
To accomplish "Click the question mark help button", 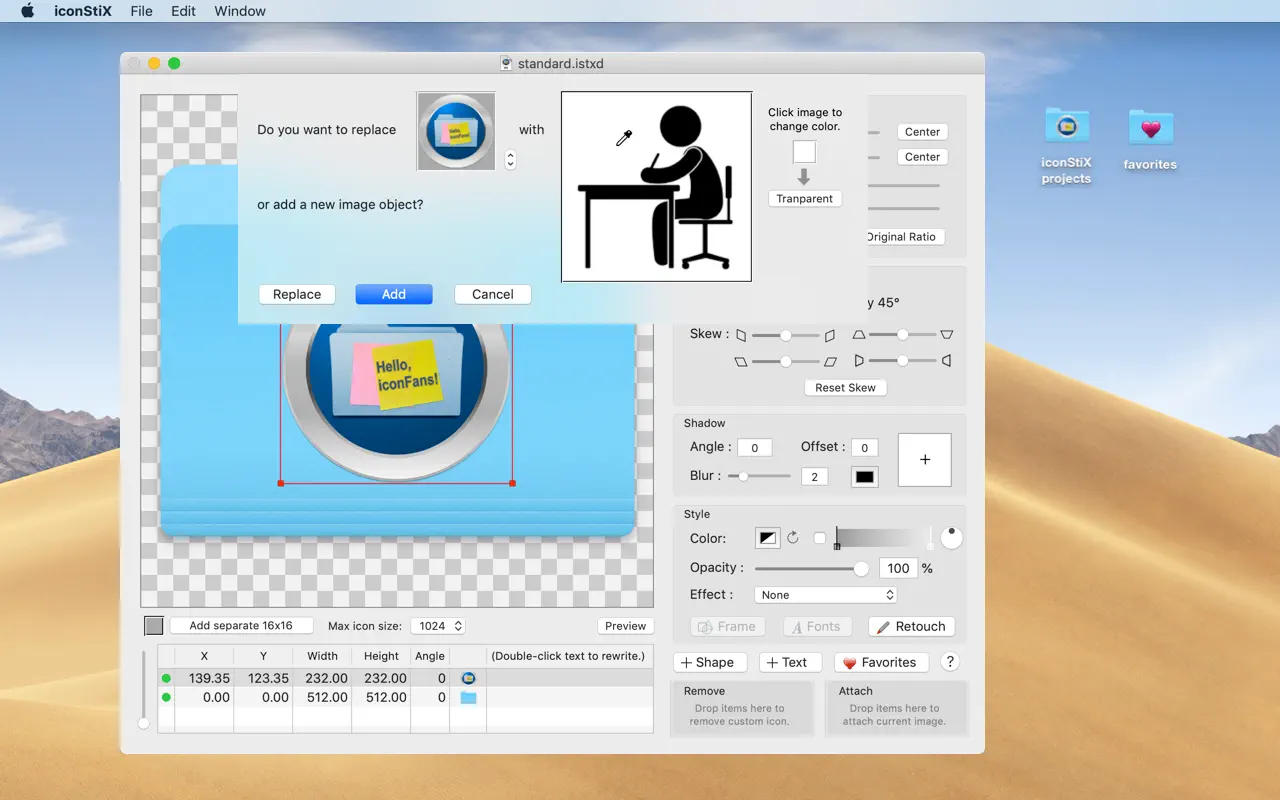I will [x=951, y=662].
